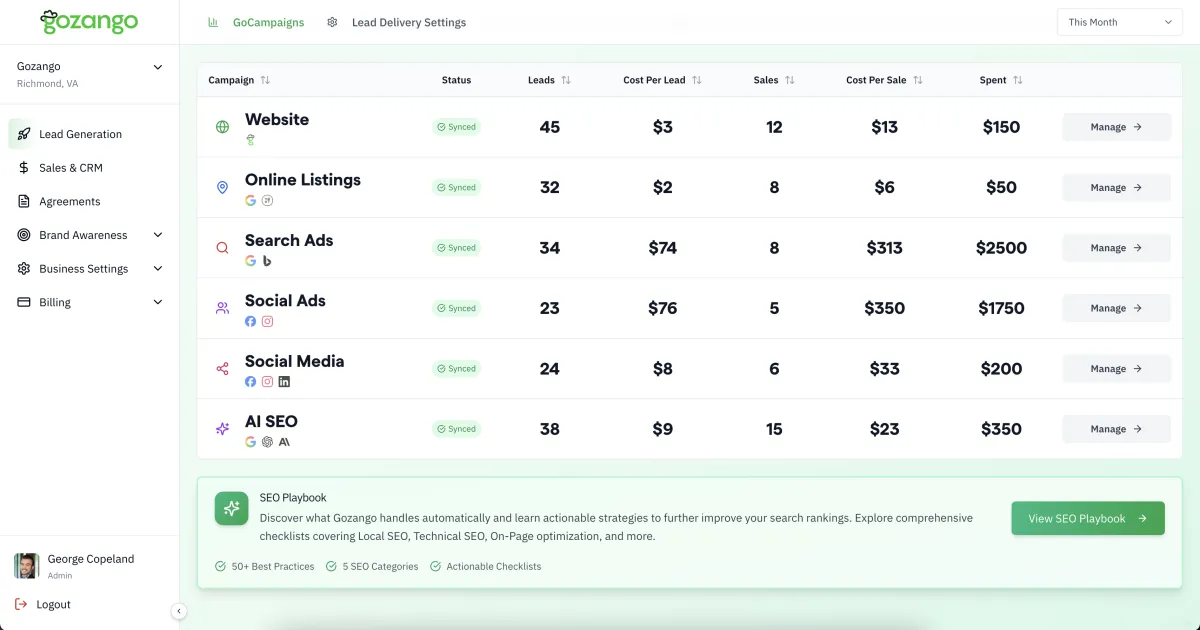Click the Synced status badge for Website
Screen dimensions: 1200x630
click(457, 127)
